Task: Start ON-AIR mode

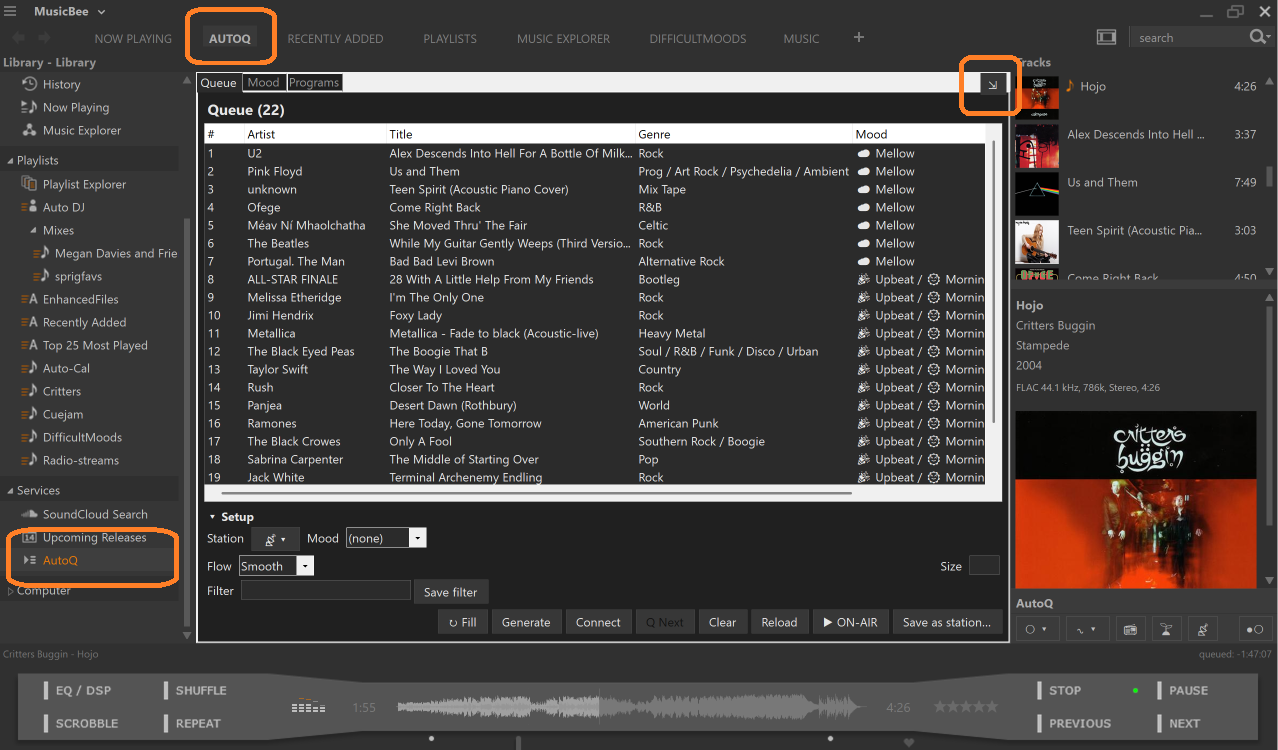Action: point(850,622)
